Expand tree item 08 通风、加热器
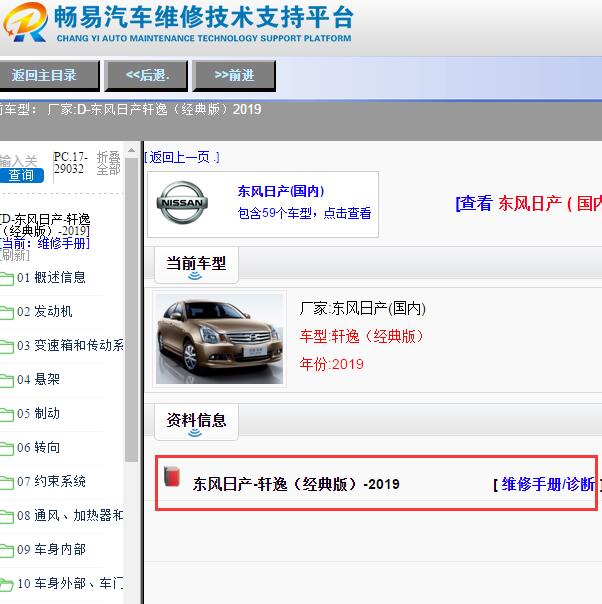Image resolution: width=602 pixels, height=604 pixels. tap(70, 515)
